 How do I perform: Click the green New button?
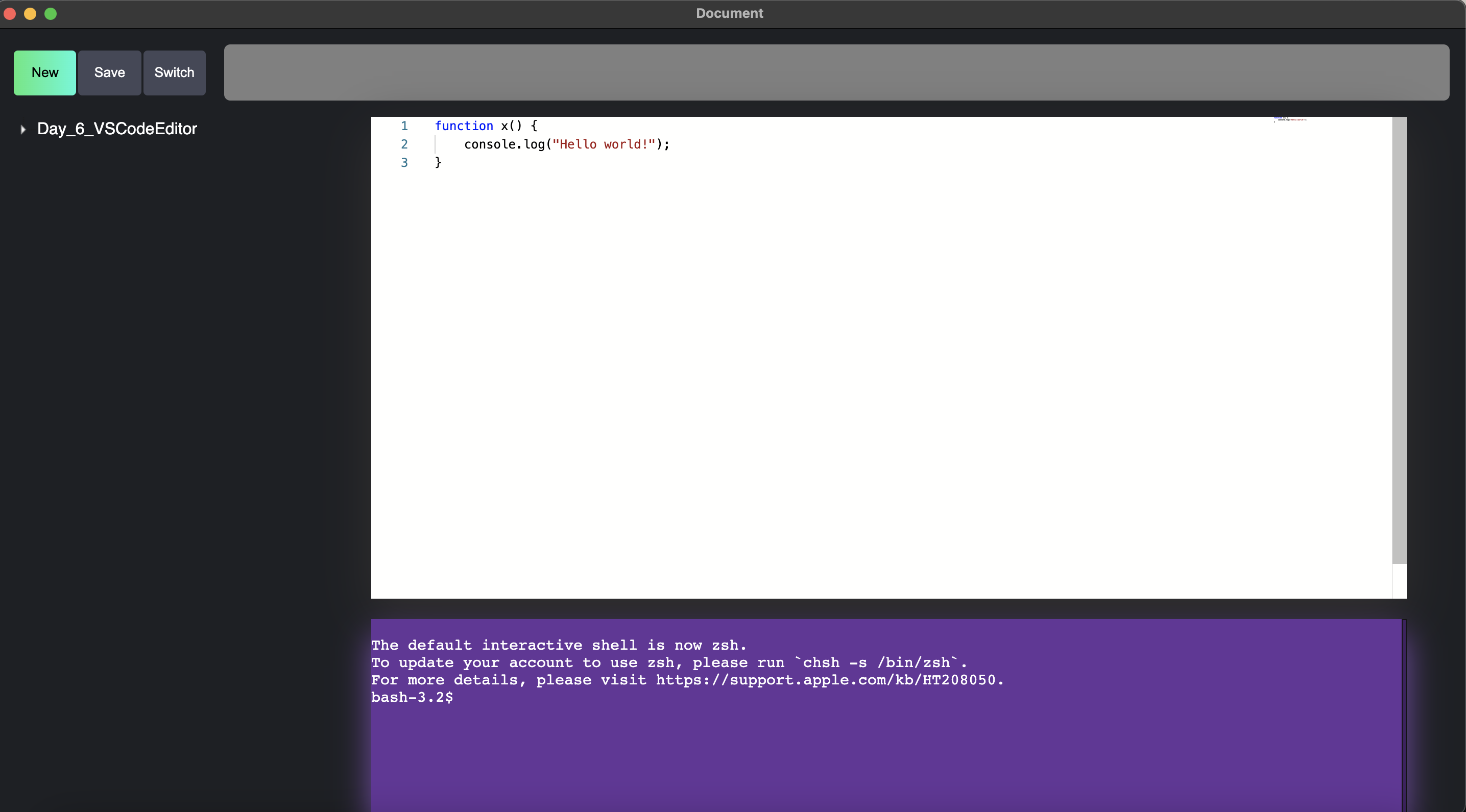(45, 73)
